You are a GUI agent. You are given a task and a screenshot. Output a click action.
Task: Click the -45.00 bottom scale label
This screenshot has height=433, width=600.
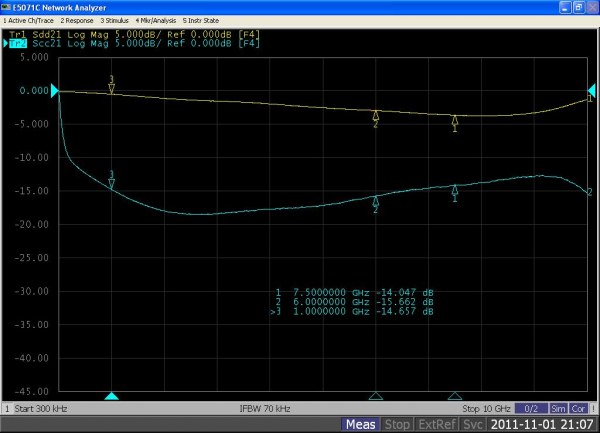[x=32, y=391]
